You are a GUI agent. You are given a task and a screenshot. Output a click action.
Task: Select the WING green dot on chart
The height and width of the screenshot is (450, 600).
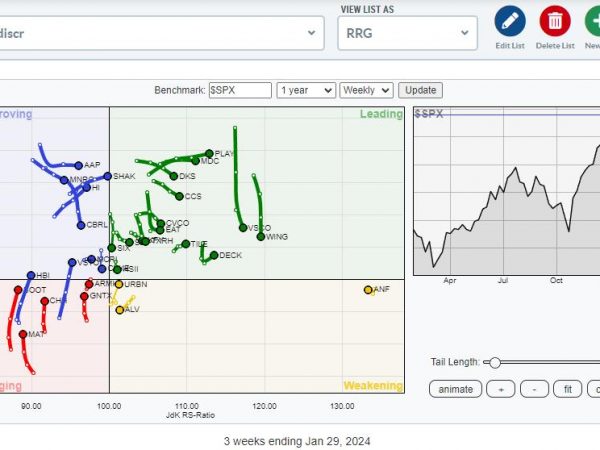[x=261, y=237]
